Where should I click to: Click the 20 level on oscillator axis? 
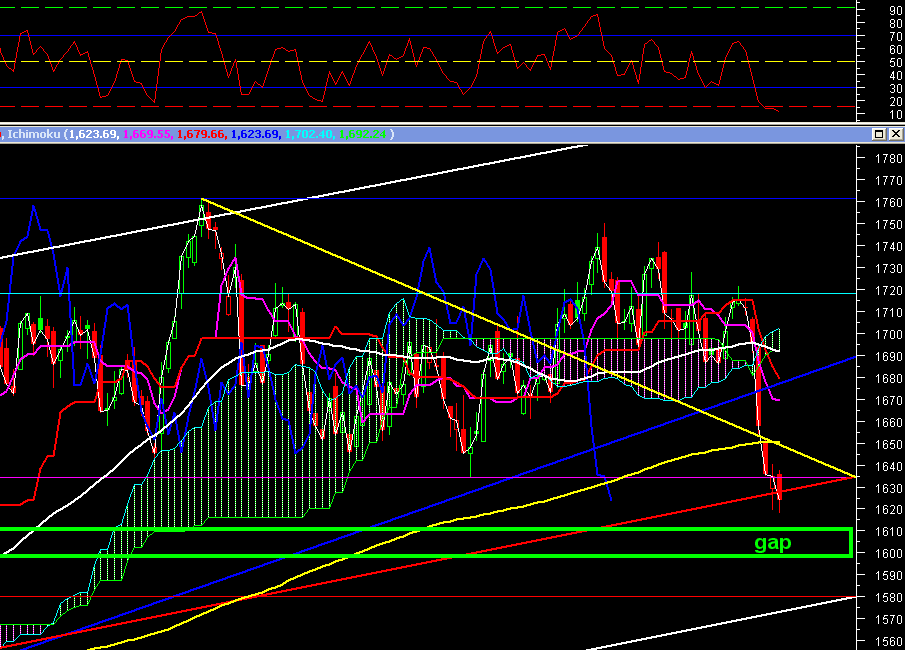click(896, 102)
